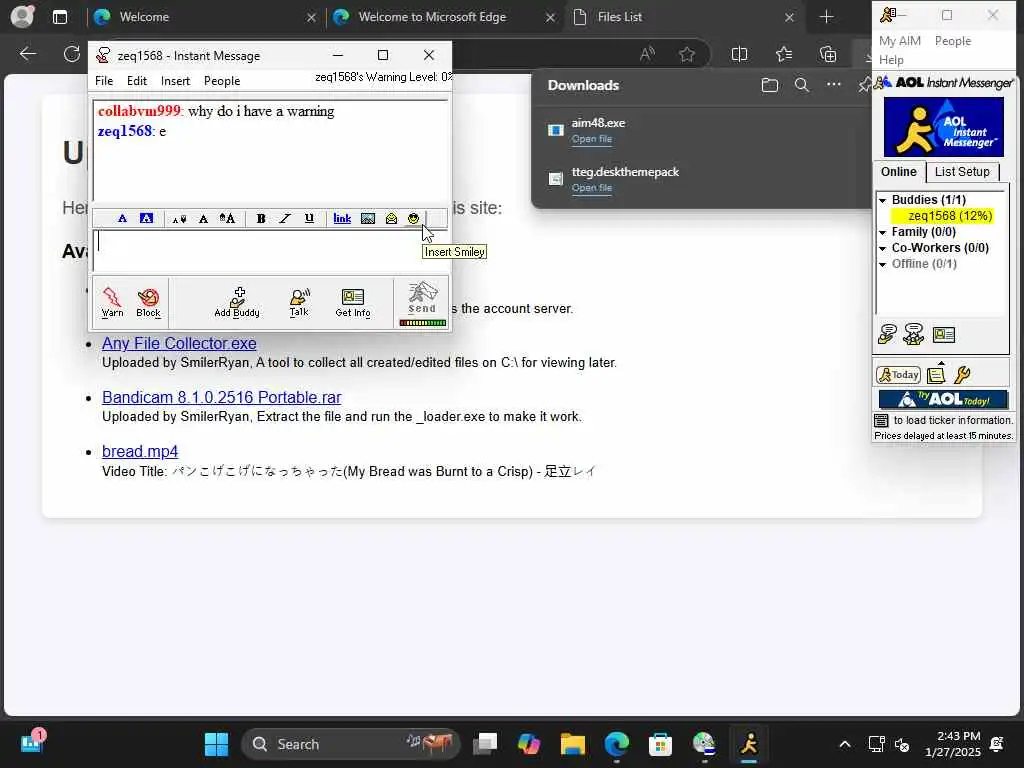1024x768 pixels.
Task: Click the Try AOL Today banner
Action: click(x=943, y=399)
